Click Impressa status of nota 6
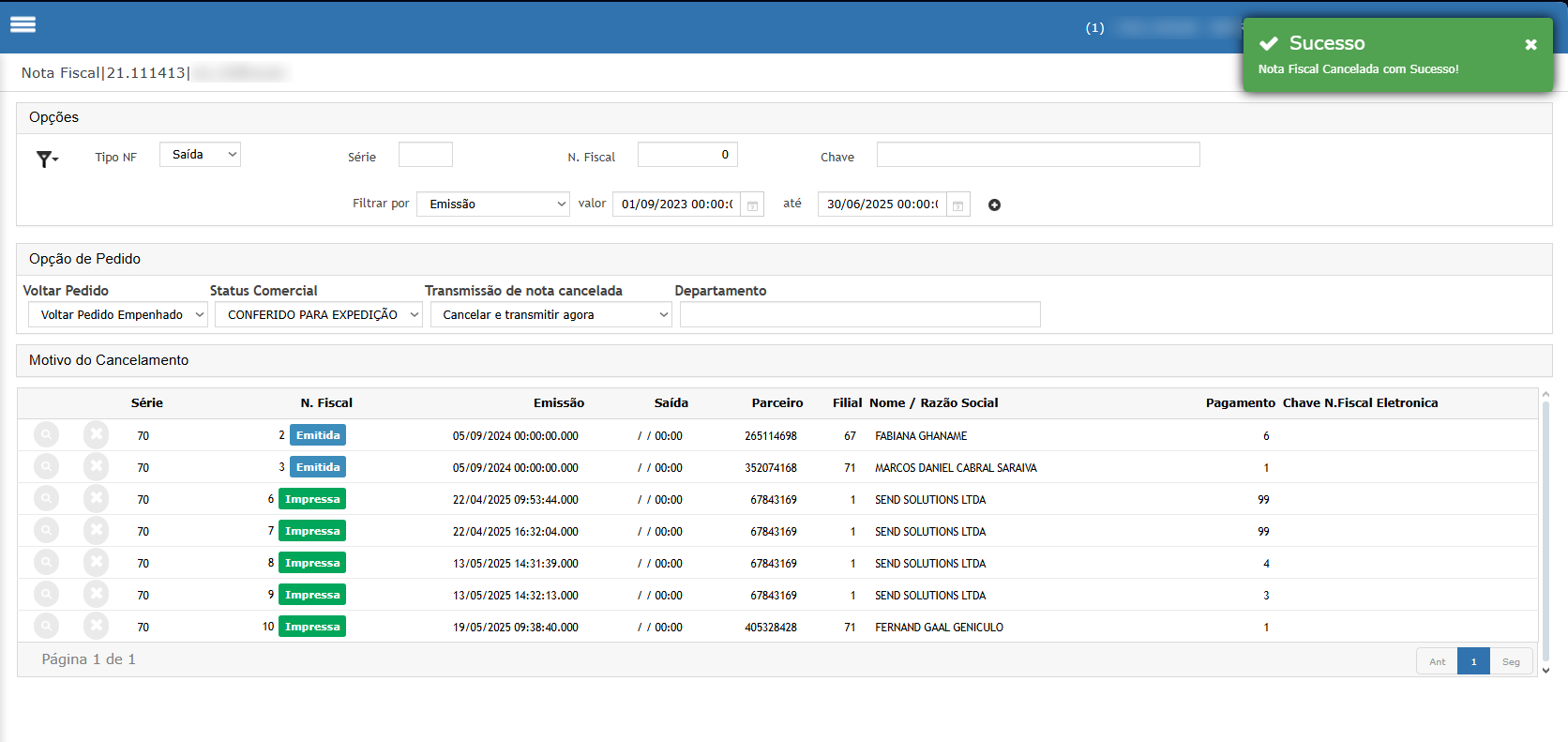 (312, 499)
